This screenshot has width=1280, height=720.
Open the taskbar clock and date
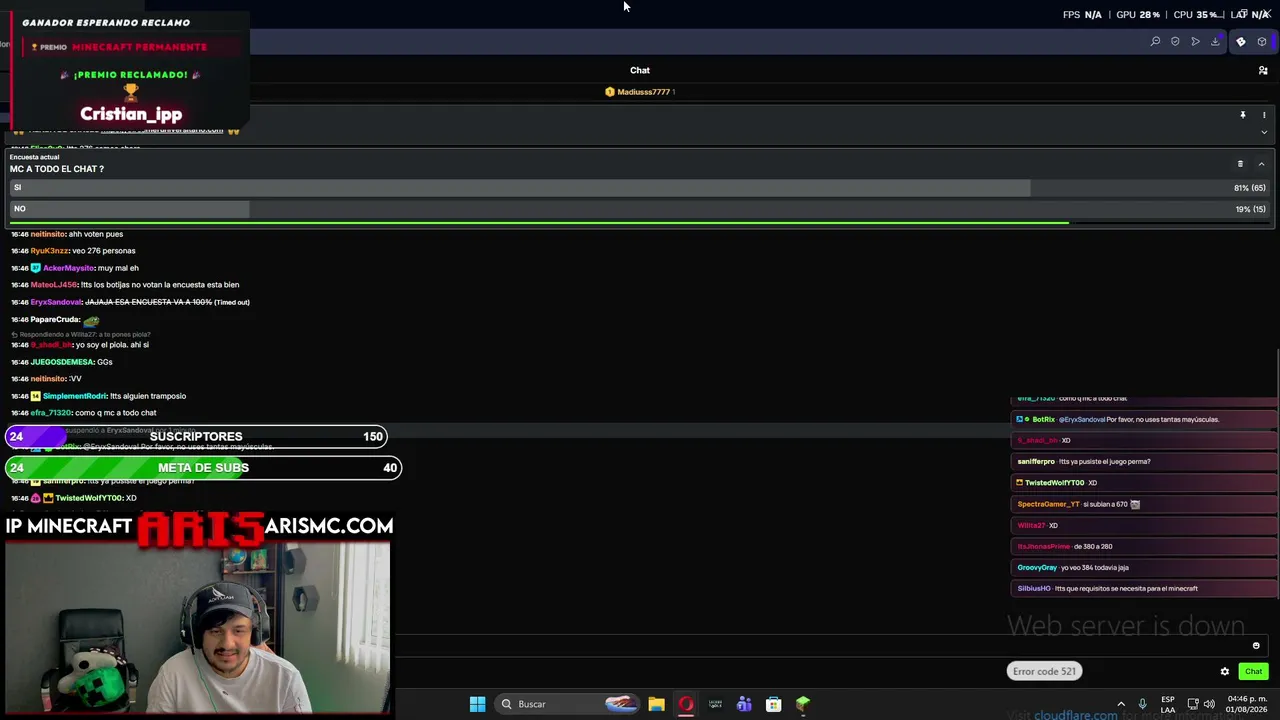coord(1247,704)
